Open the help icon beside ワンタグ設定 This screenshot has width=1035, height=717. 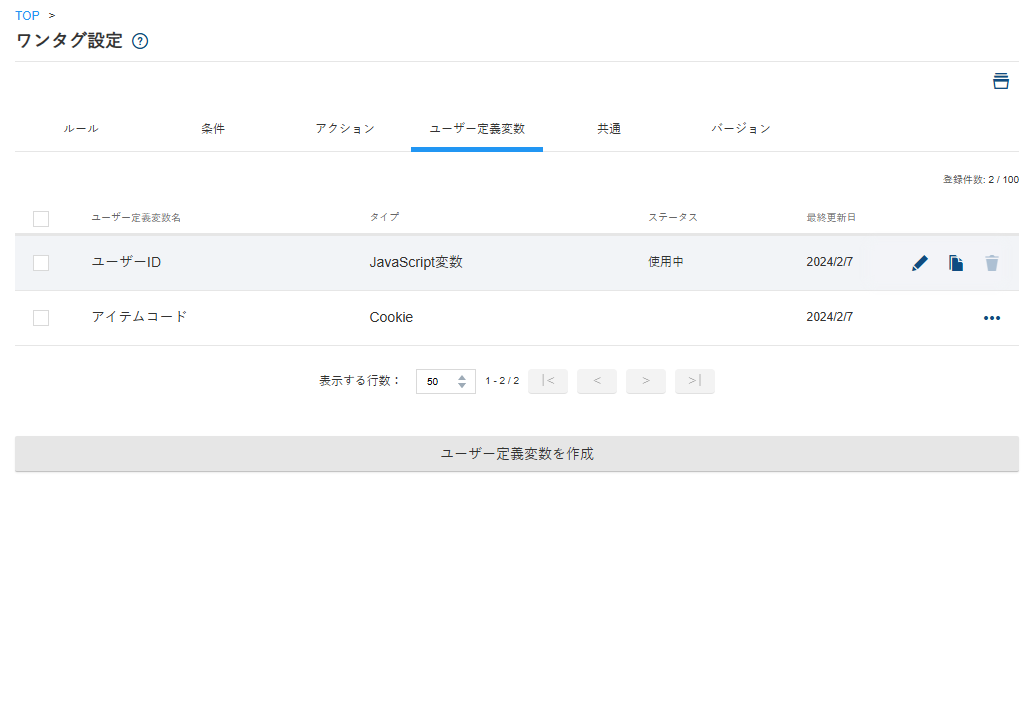(x=140, y=41)
